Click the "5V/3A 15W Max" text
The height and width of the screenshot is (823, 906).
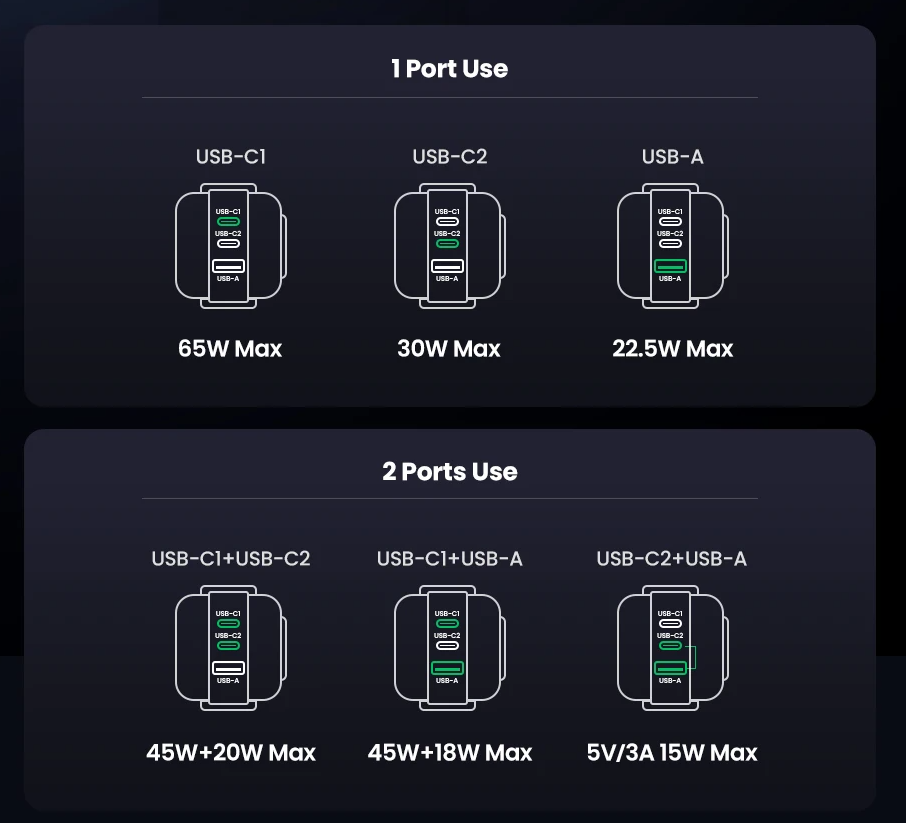click(x=672, y=752)
